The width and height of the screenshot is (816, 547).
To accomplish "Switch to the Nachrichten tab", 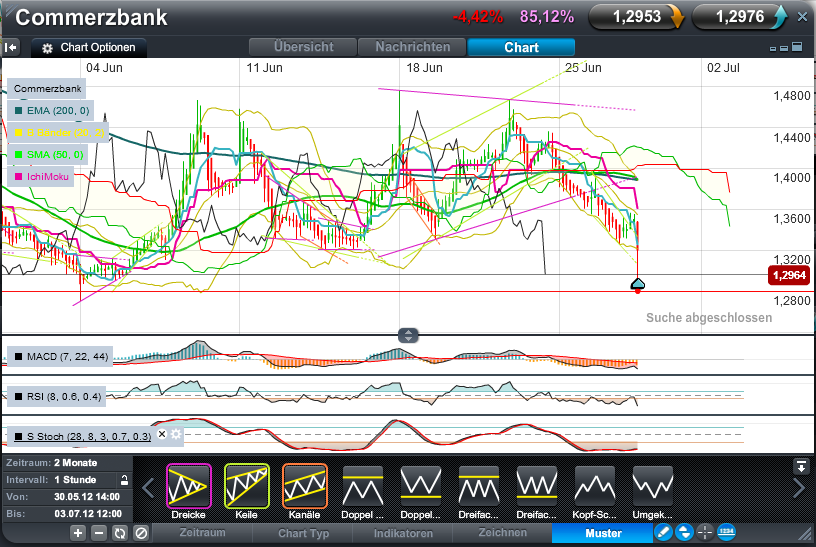I will pyautogui.click(x=413, y=47).
